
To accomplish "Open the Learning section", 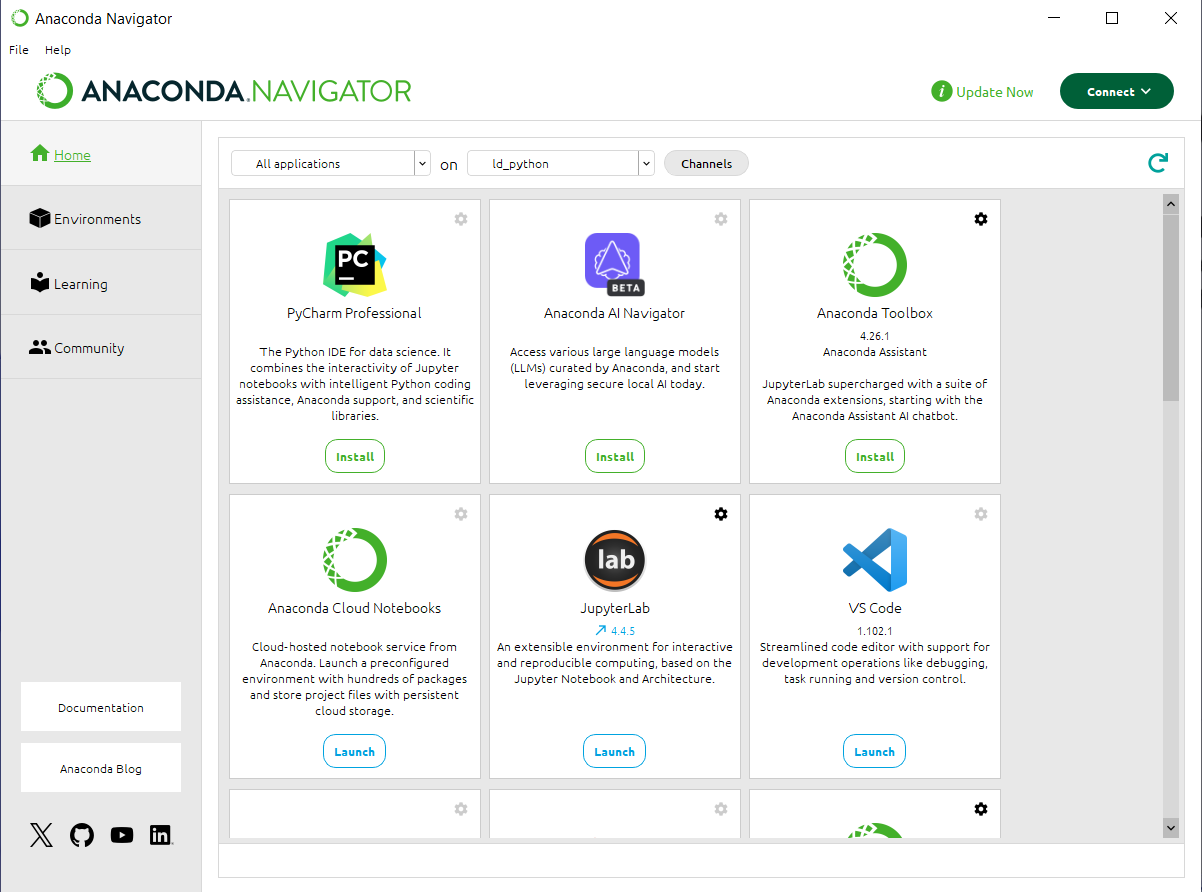I will tap(80, 283).
